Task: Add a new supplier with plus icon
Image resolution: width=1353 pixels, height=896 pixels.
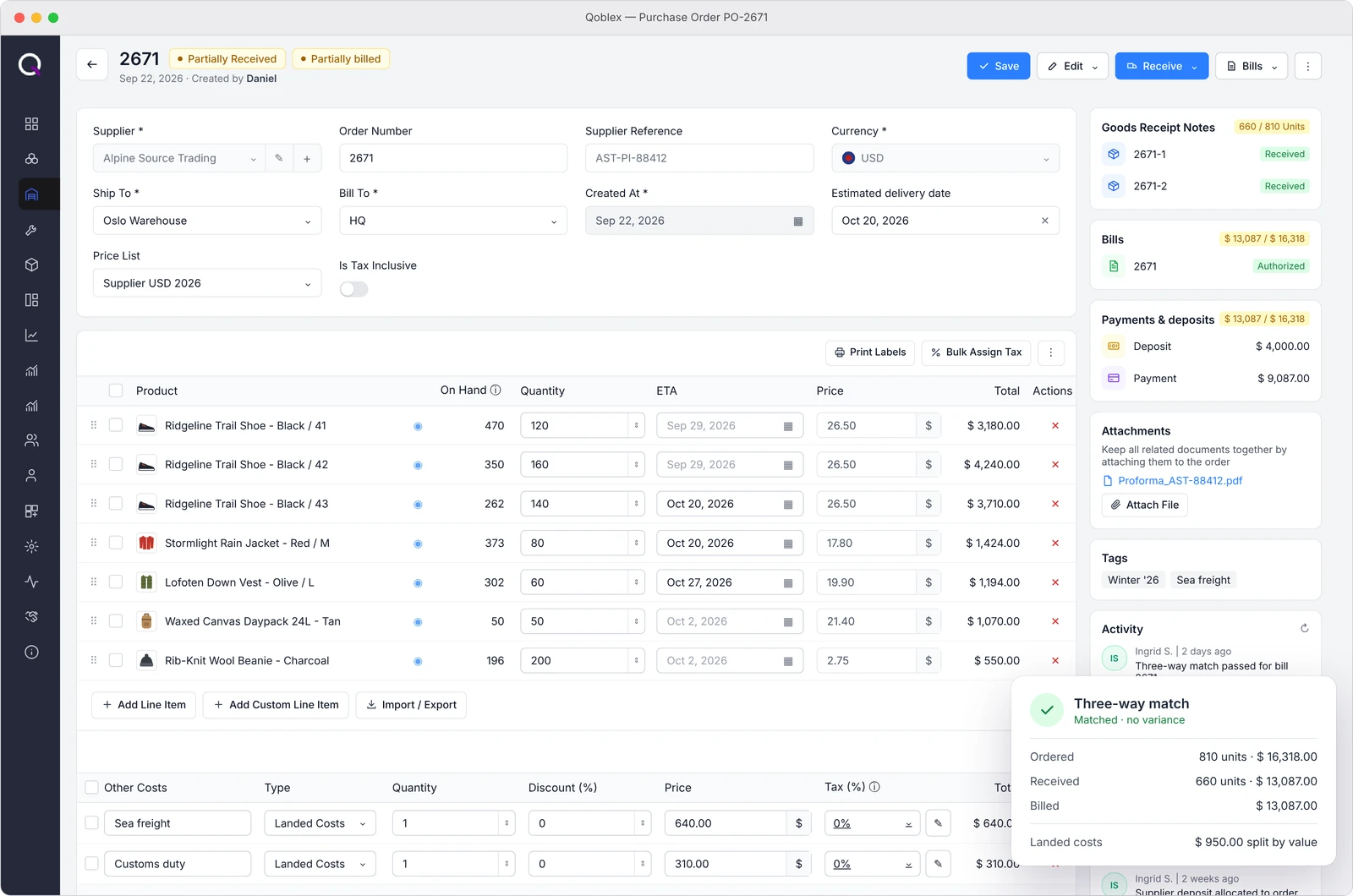Action: 307,158
